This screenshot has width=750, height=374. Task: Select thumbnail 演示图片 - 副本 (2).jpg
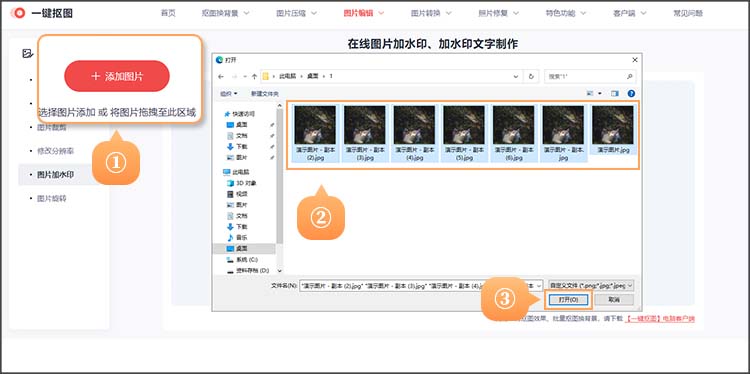click(x=315, y=133)
